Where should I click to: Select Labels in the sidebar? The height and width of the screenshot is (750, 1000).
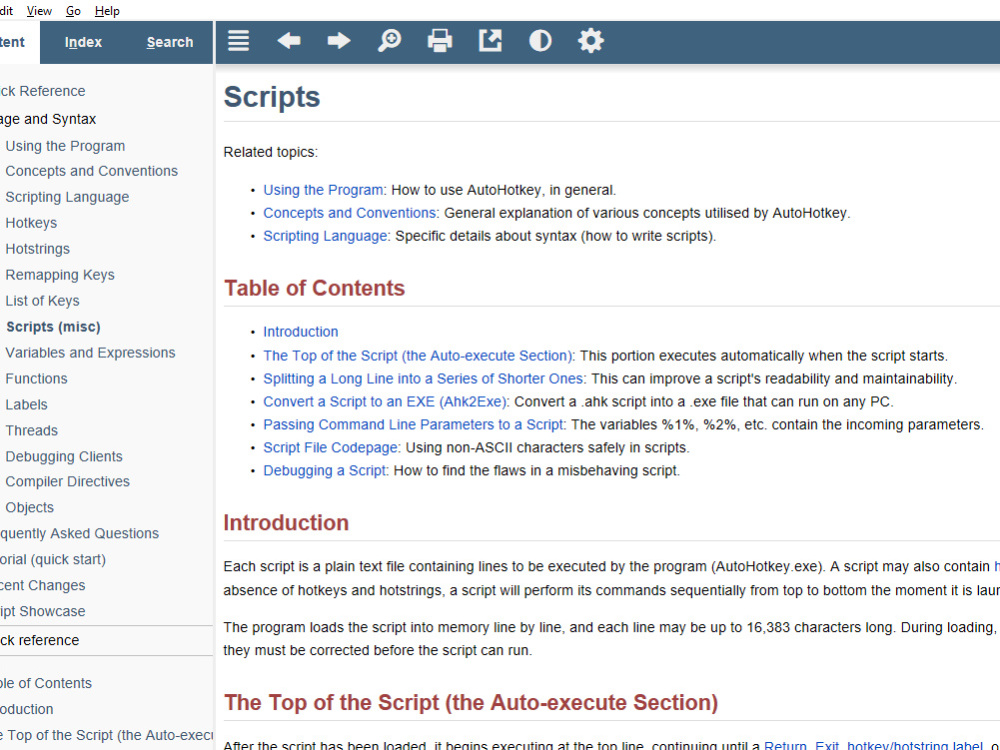(26, 405)
